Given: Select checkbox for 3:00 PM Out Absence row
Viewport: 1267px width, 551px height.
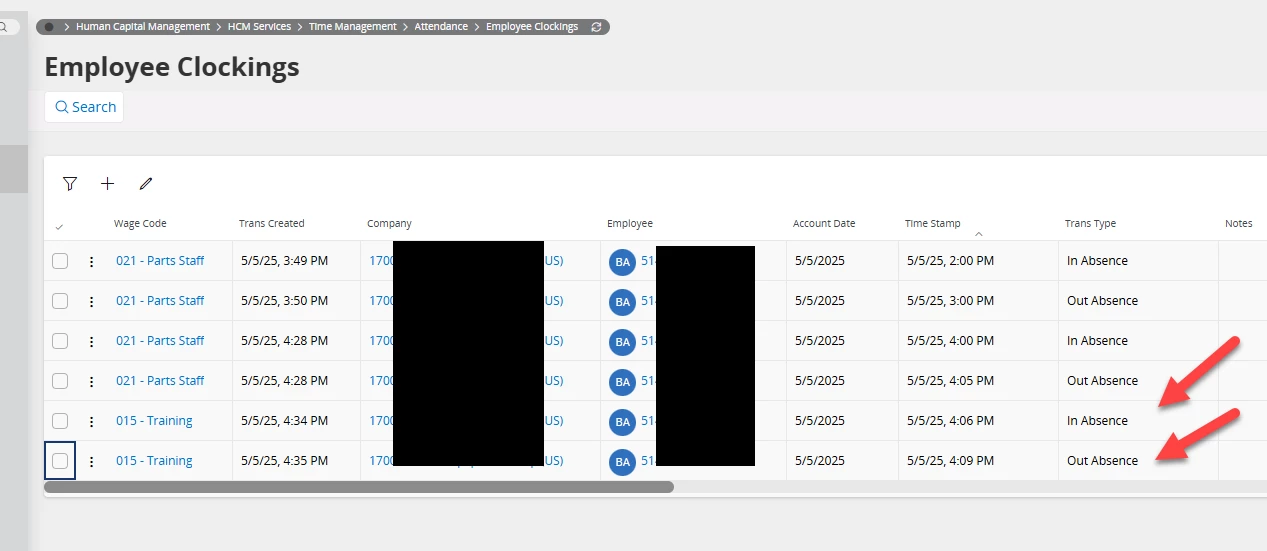Looking at the screenshot, I should click(x=60, y=301).
